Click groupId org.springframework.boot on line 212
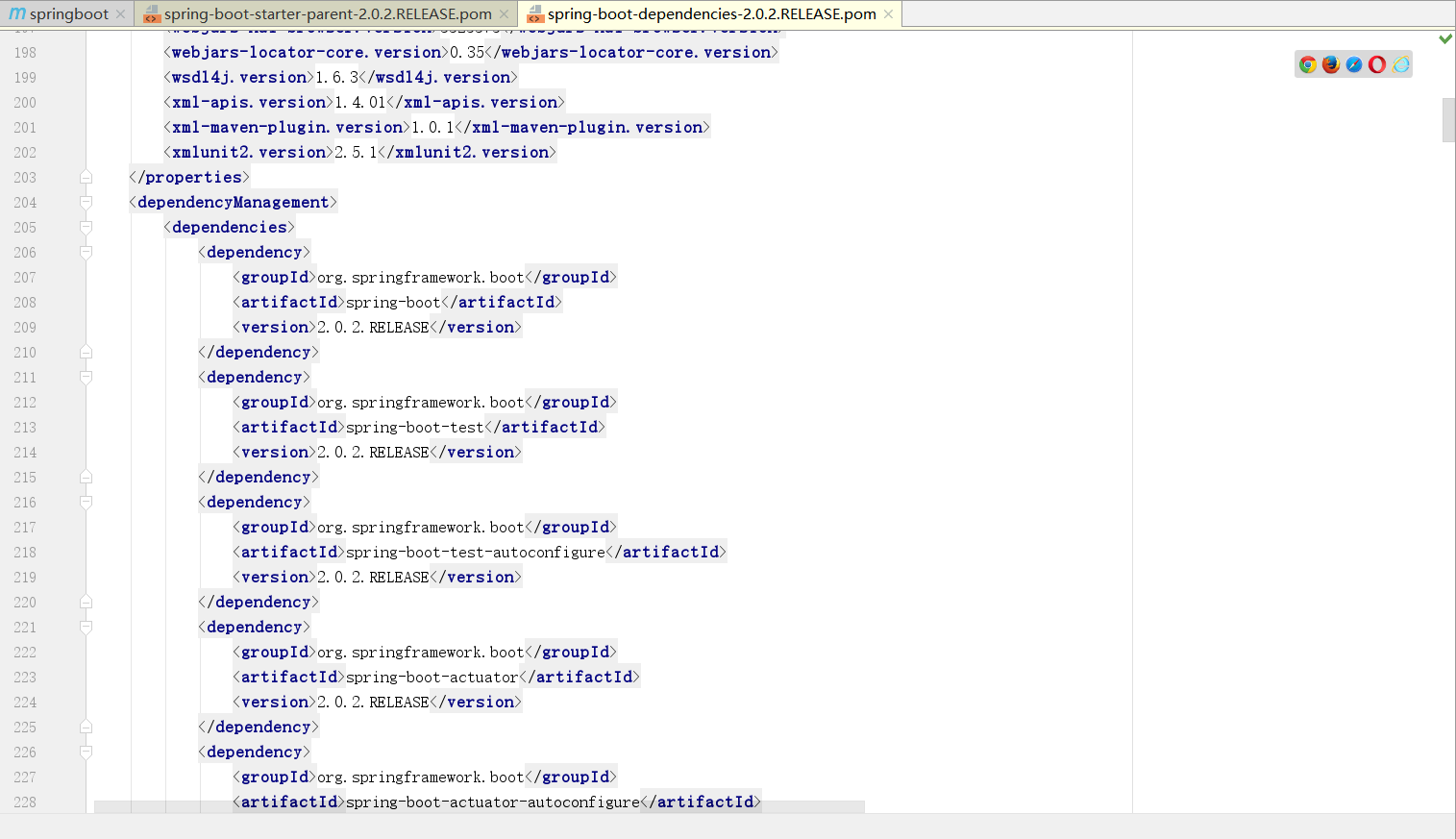 [x=421, y=402]
